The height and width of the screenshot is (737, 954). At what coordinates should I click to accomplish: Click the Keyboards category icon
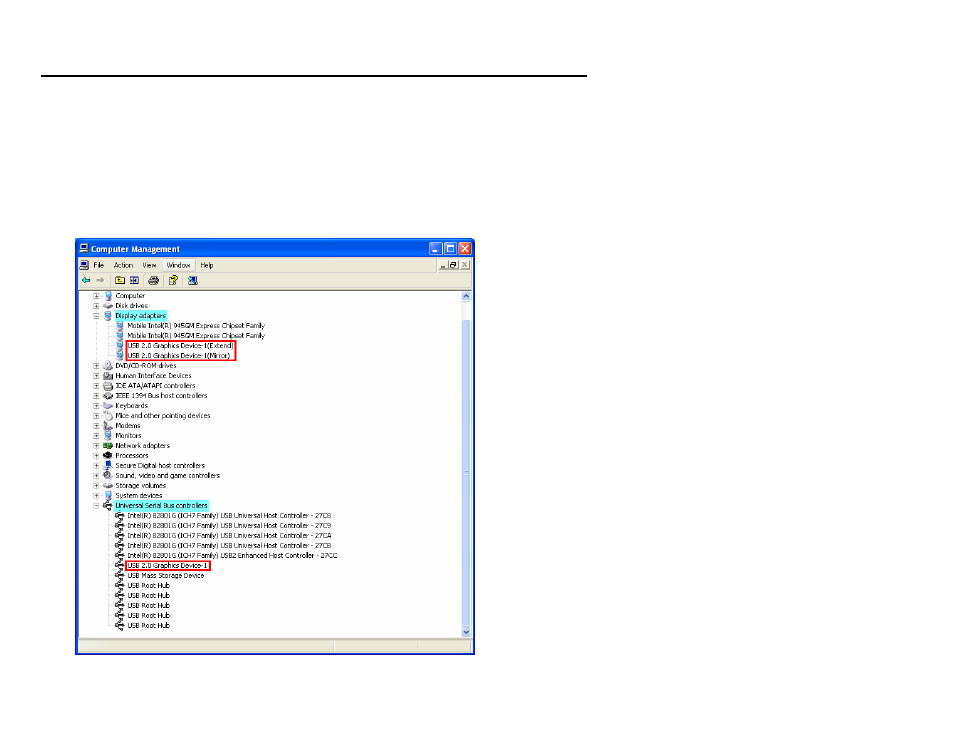tap(108, 405)
